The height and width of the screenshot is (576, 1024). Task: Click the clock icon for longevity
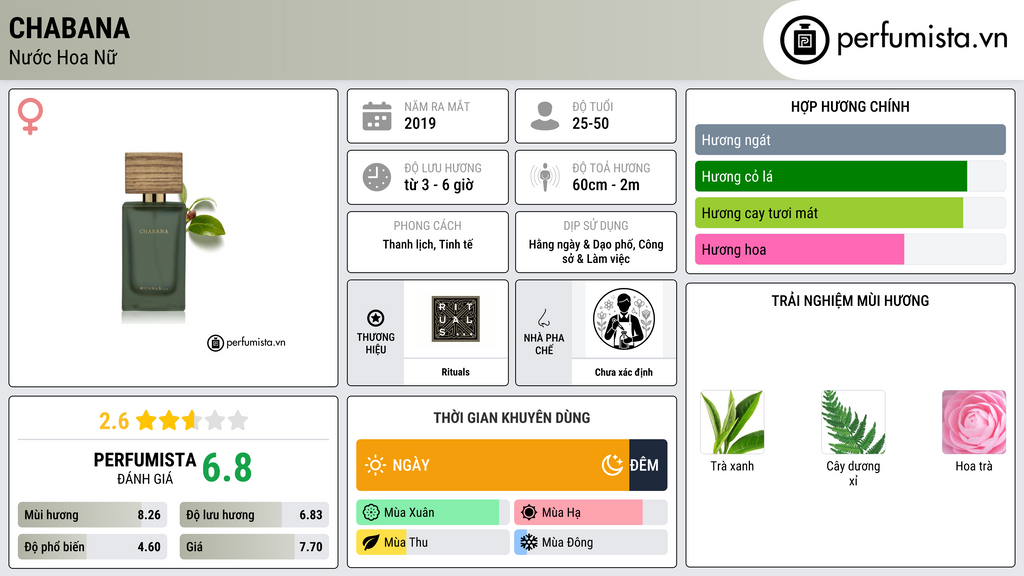377,177
